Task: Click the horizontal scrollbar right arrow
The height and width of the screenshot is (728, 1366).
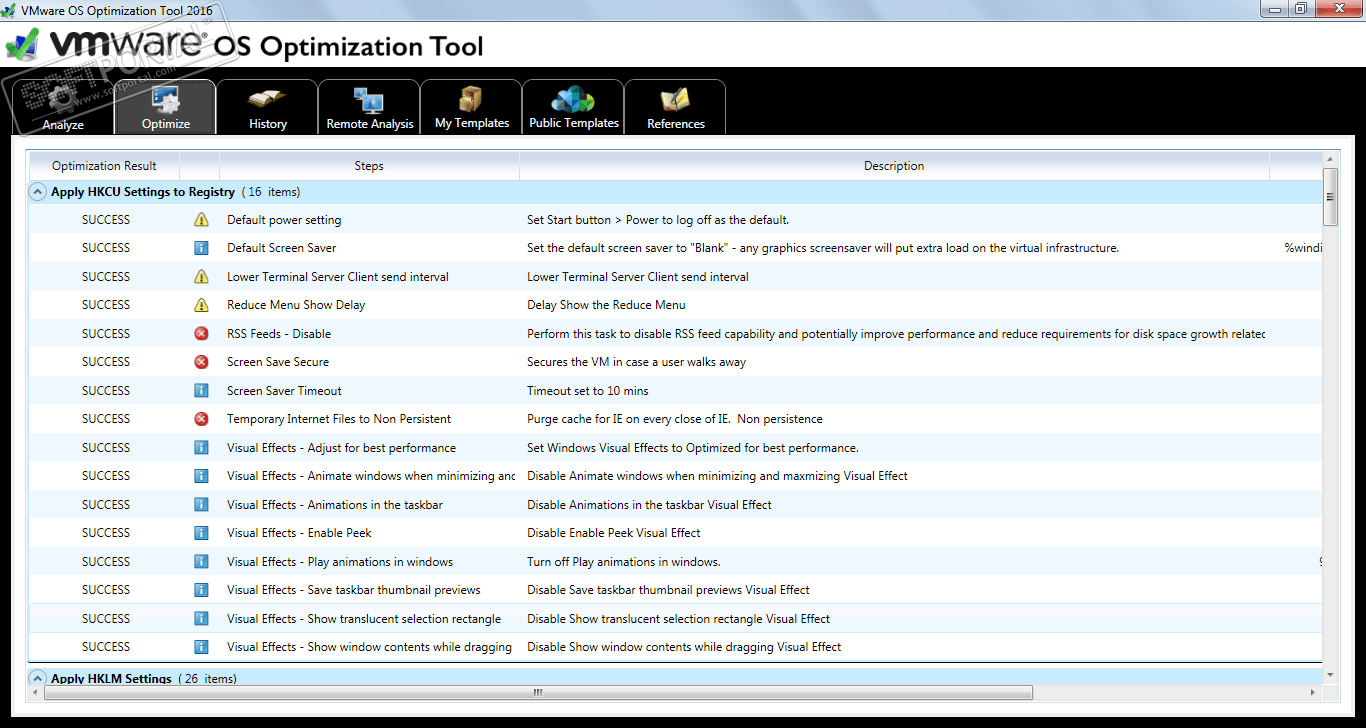Action: coord(1314,692)
